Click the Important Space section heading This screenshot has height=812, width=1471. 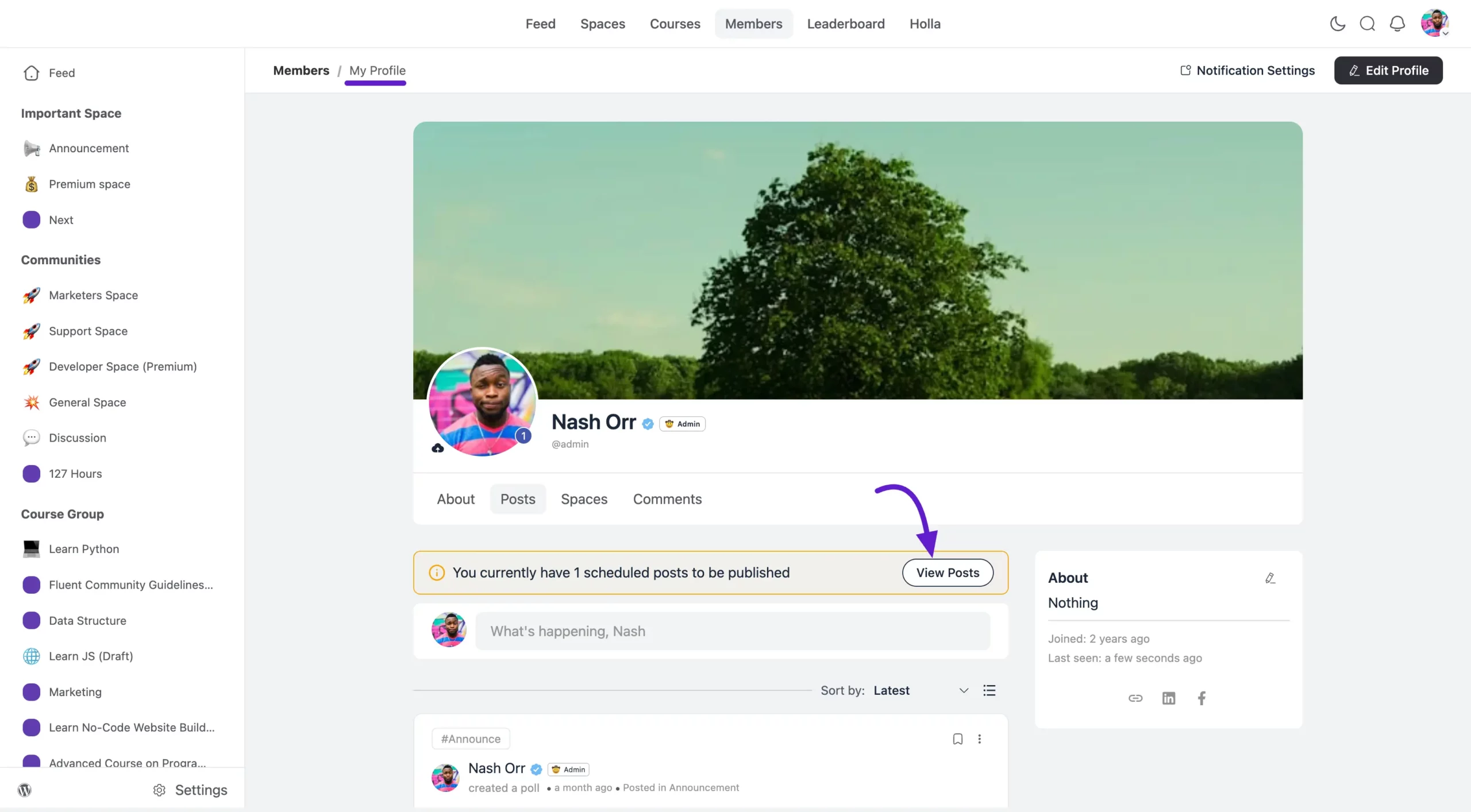(x=71, y=113)
